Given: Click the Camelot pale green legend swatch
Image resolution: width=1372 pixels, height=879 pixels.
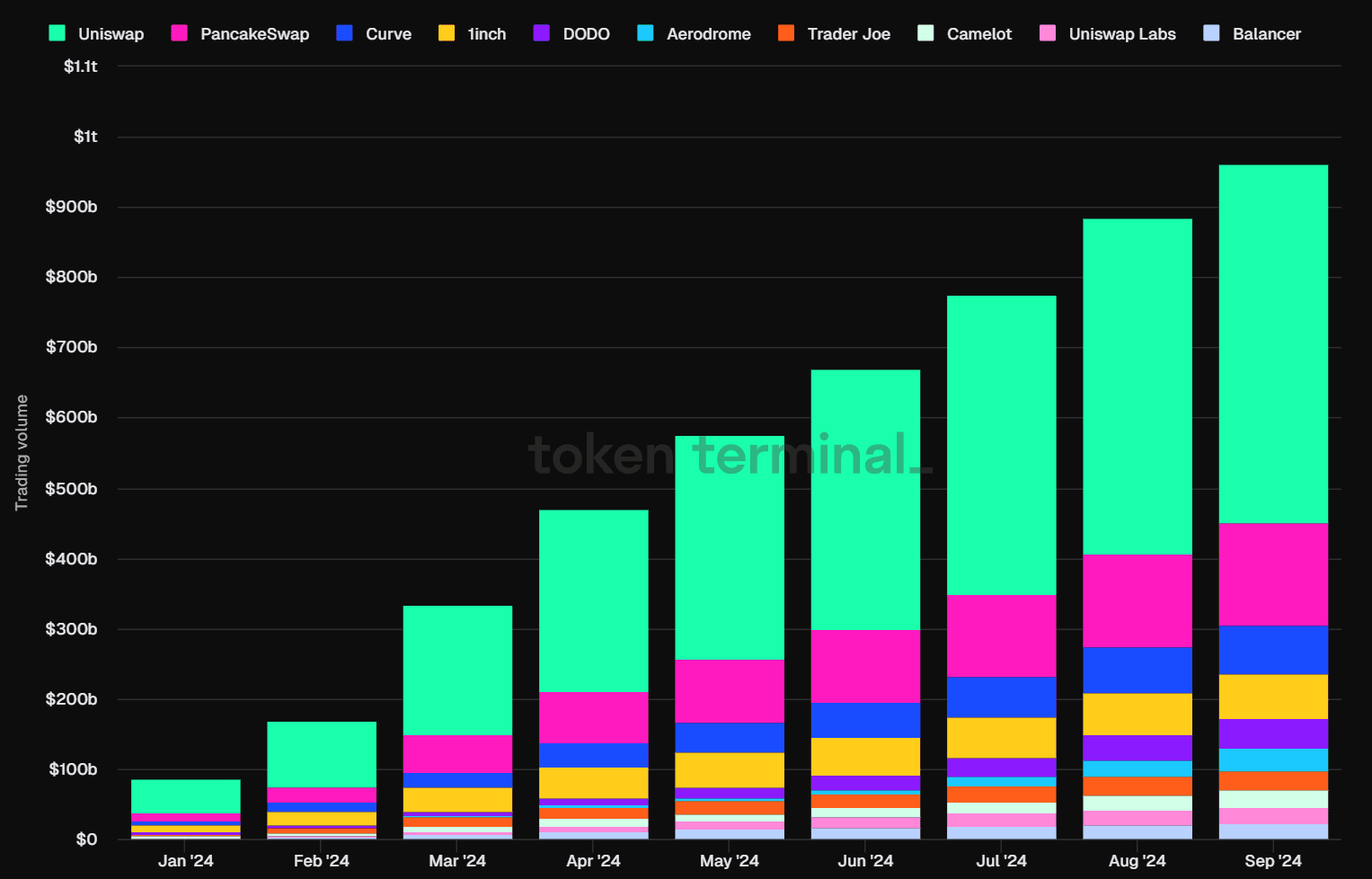Looking at the screenshot, I should (925, 33).
